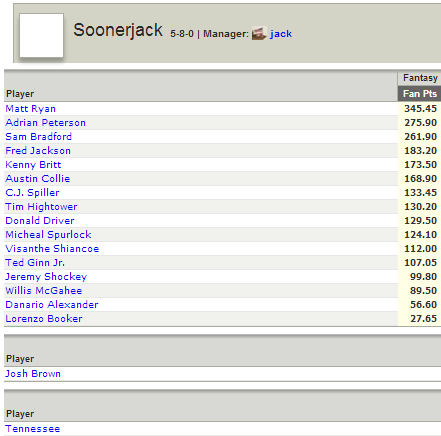Select Sam Bradford player link
441x436 pixels.
(38, 137)
